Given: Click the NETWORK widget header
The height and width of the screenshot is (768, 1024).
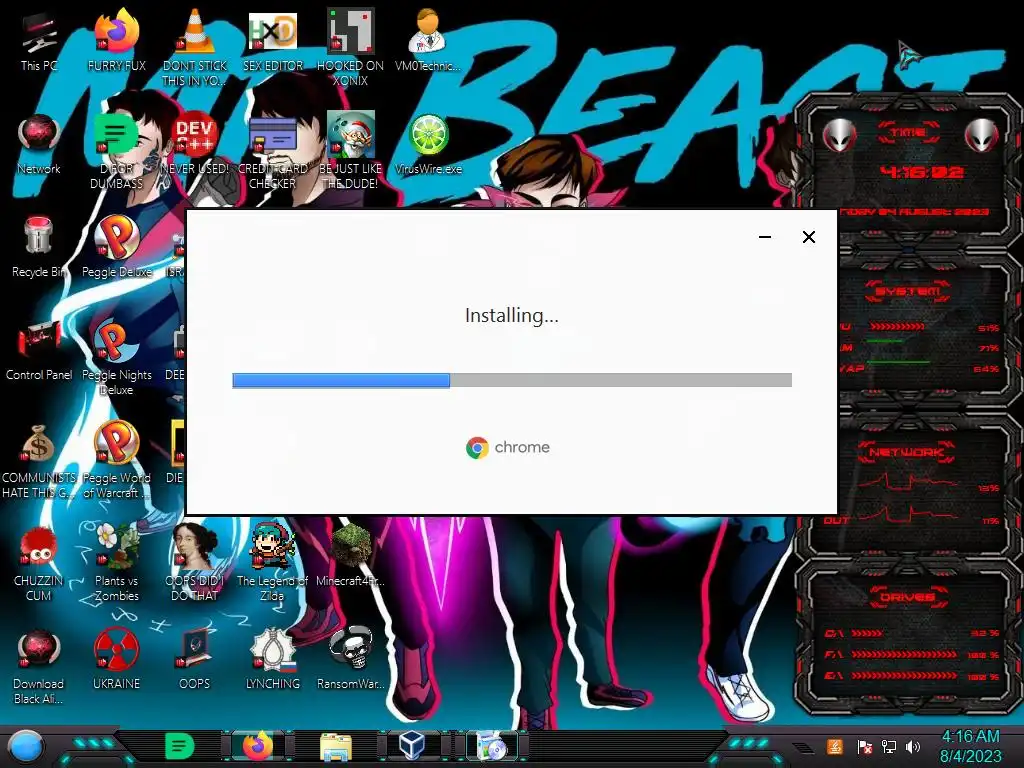Looking at the screenshot, I should pos(906,452).
